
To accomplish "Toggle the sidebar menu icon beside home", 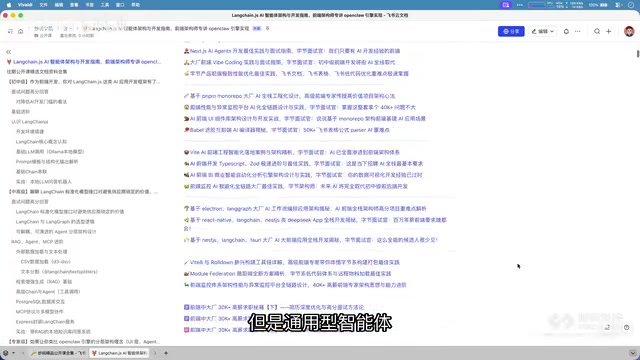I will (10, 31).
